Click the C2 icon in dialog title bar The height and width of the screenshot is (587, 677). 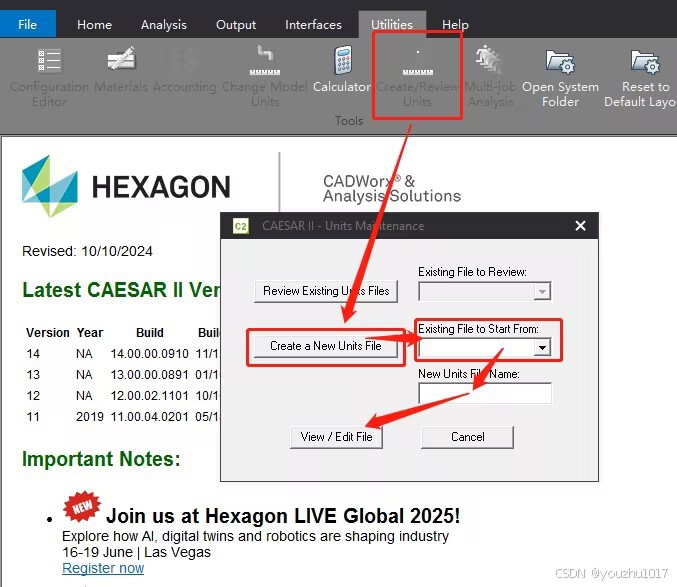(x=241, y=226)
